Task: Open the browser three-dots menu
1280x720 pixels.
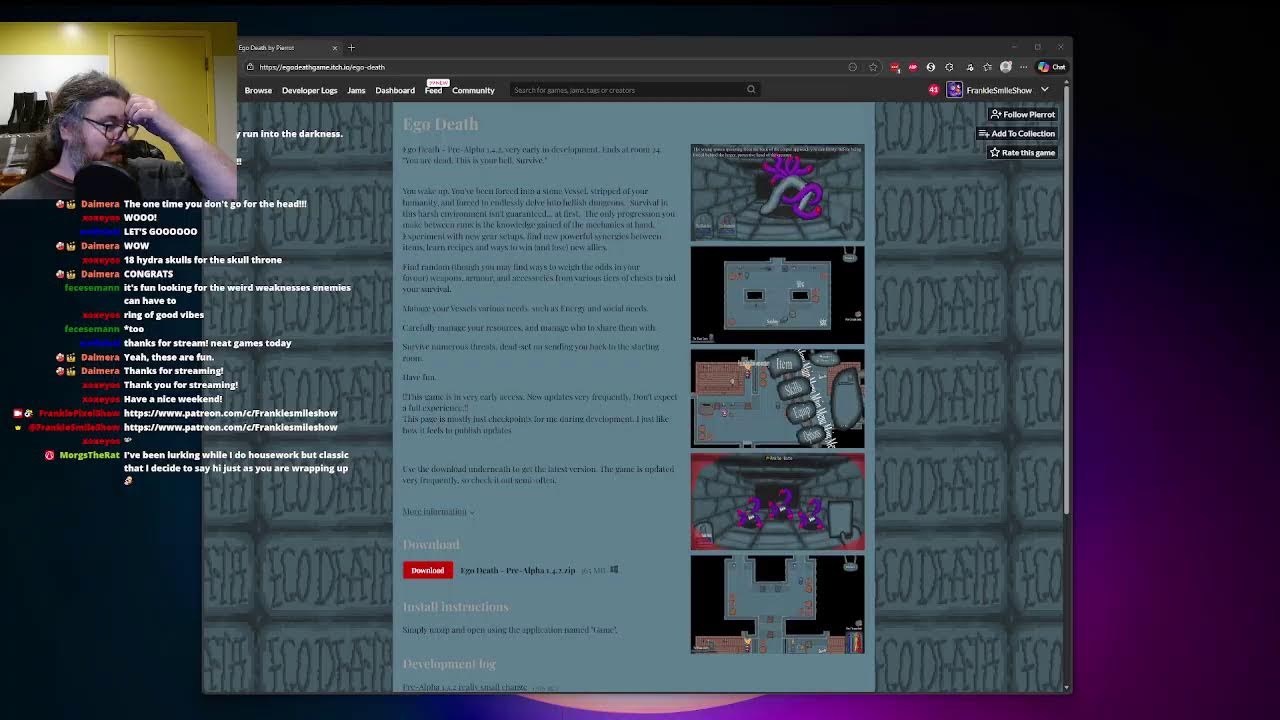Action: click(x=1024, y=67)
